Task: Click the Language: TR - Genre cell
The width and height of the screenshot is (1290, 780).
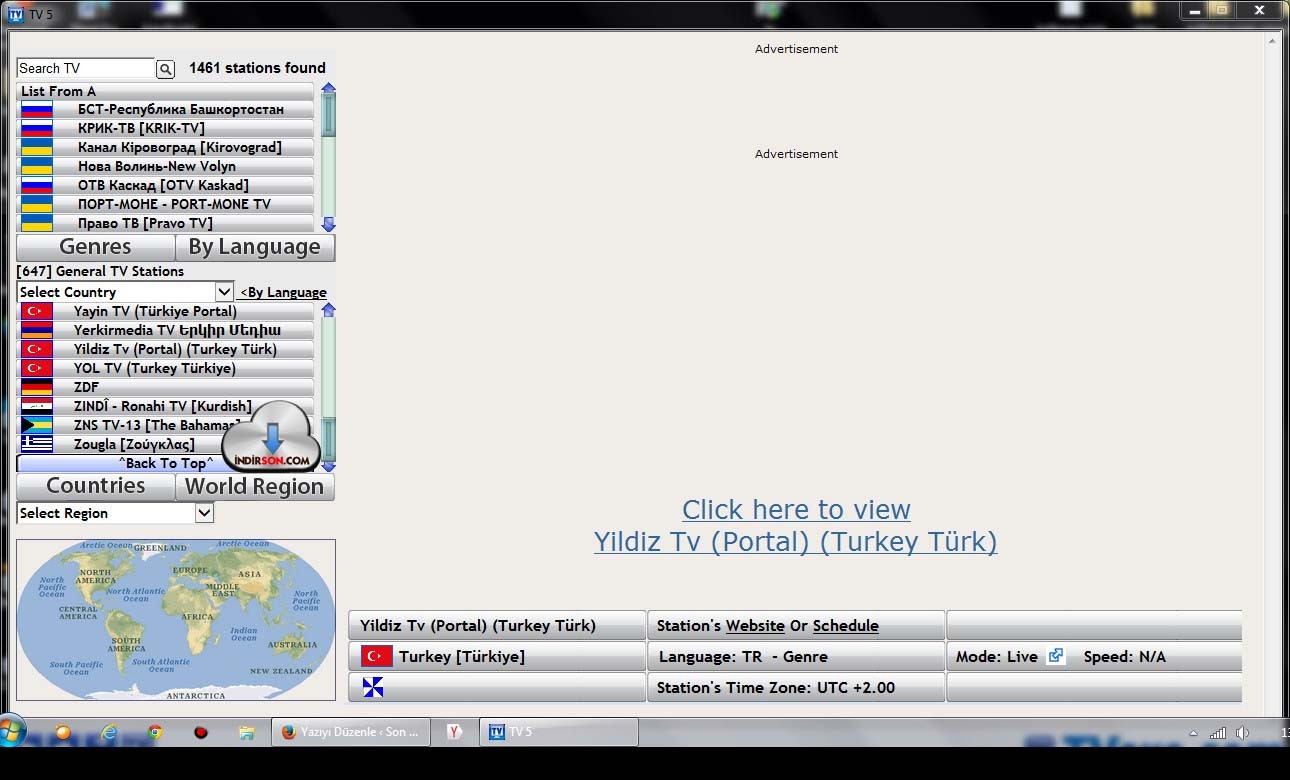Action: [796, 657]
